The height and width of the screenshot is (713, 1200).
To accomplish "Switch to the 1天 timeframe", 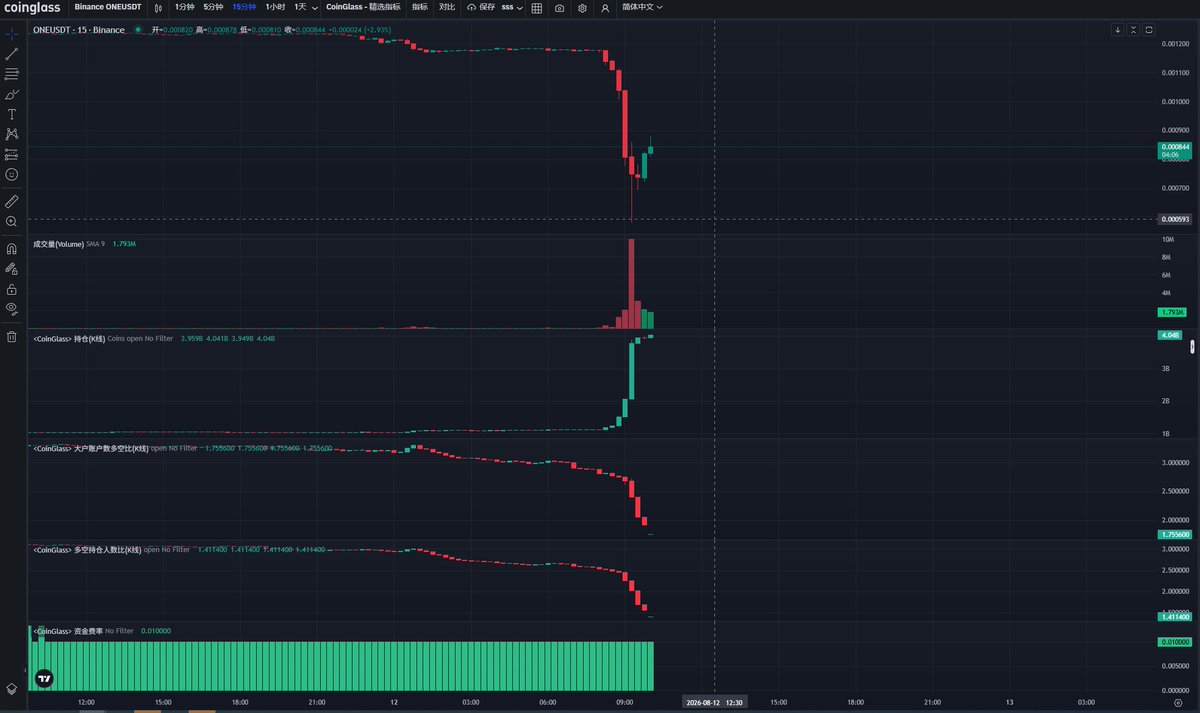I will click(x=300, y=7).
